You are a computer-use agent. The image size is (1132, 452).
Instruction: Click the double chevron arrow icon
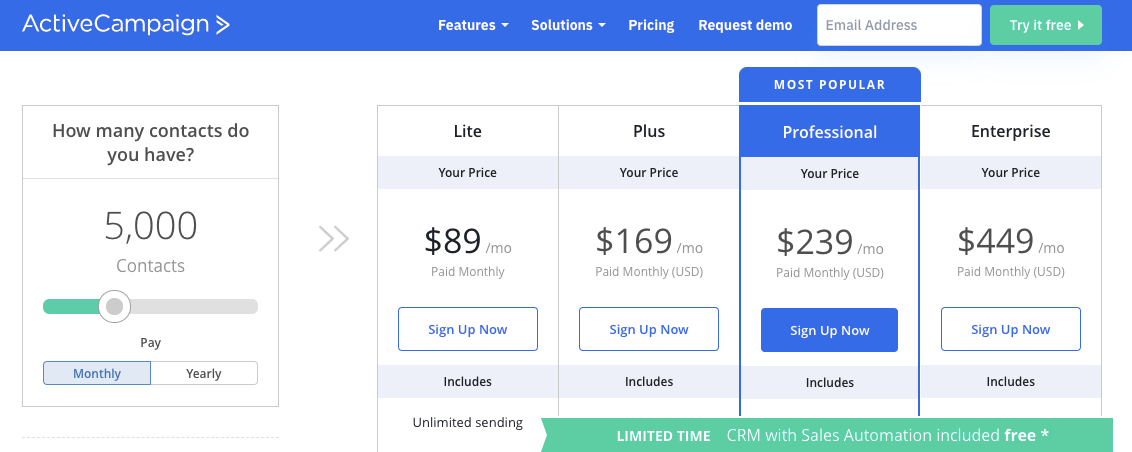pos(334,239)
